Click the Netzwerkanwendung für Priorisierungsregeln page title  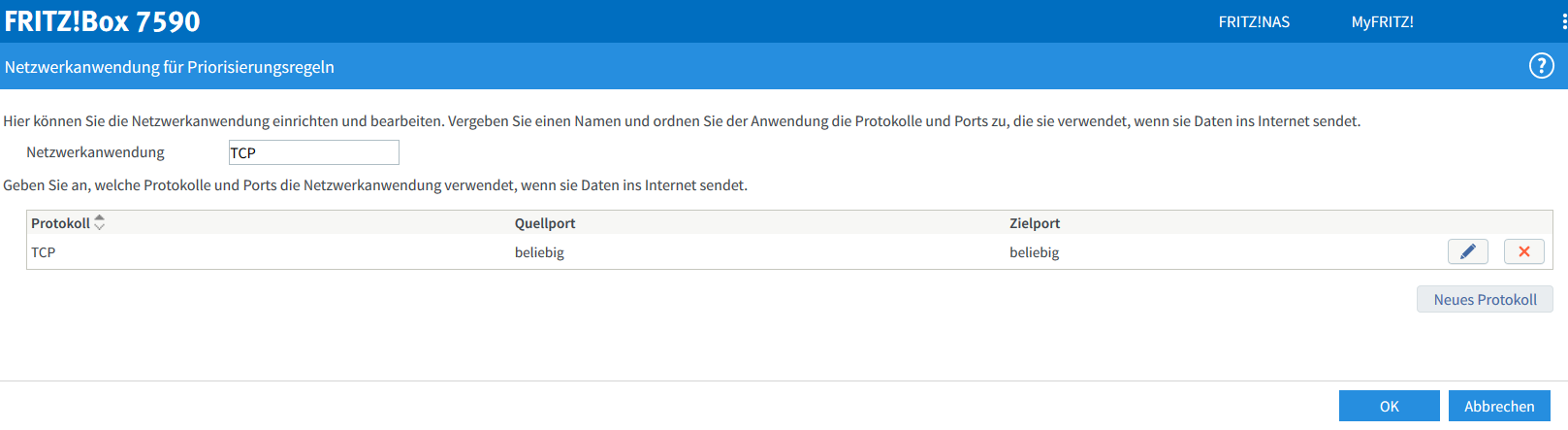click(170, 67)
